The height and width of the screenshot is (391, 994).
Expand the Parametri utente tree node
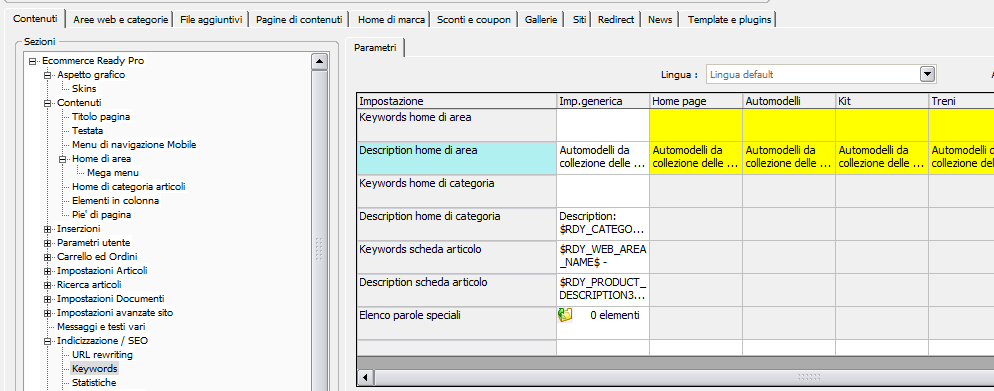coord(48,242)
